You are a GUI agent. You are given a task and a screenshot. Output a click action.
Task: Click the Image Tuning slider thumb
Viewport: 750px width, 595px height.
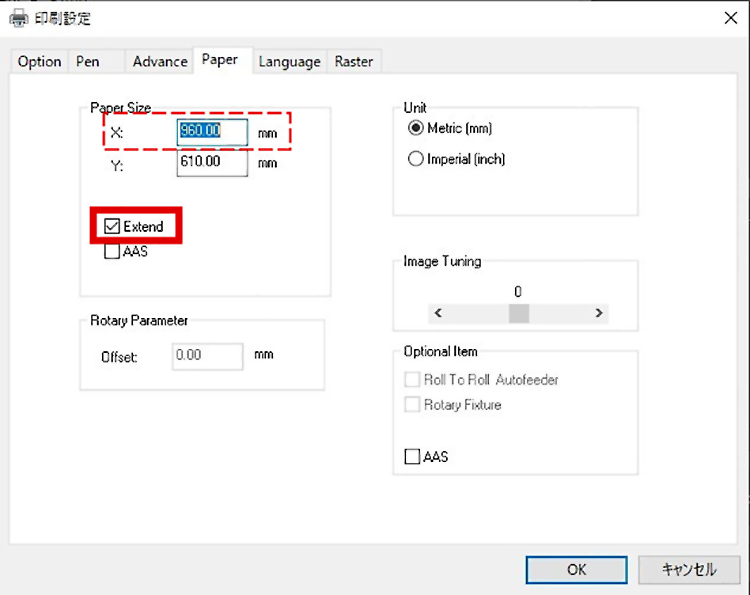(519, 313)
